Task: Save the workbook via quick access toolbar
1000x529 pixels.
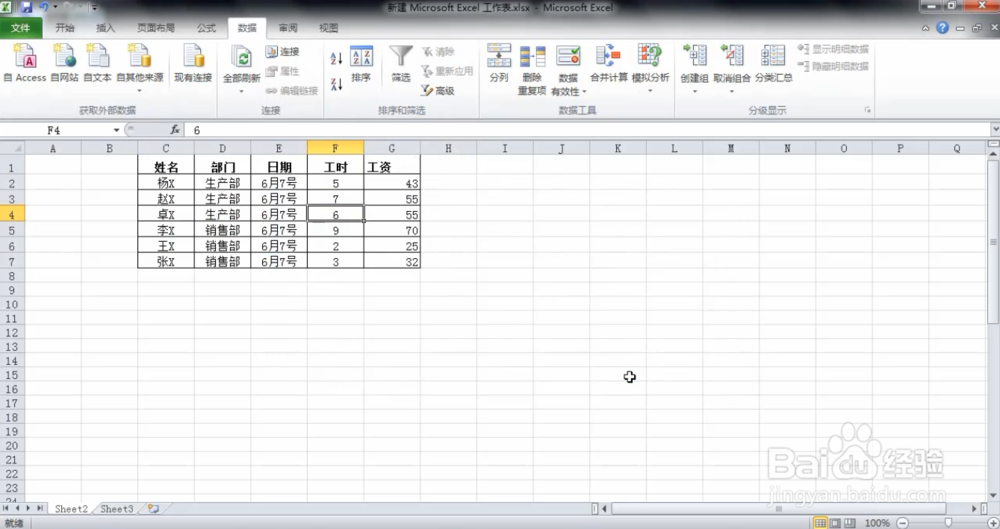Action: click(26, 7)
